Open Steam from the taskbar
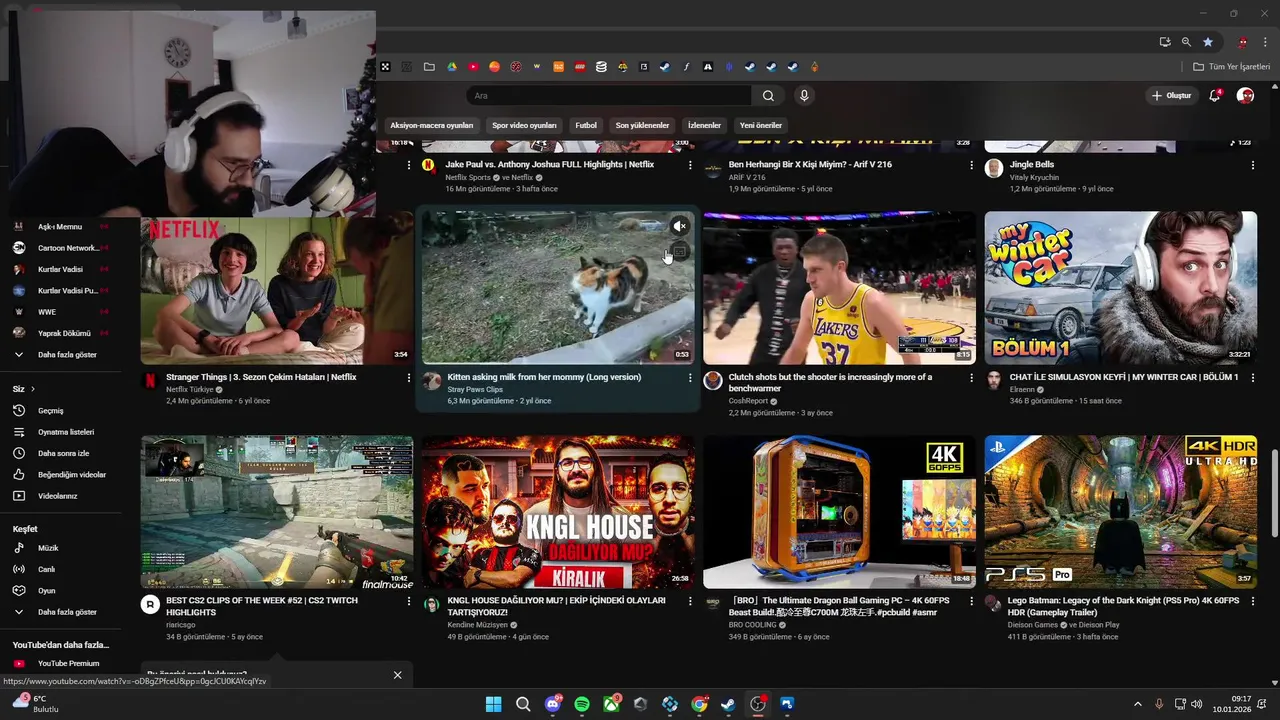Image resolution: width=1280 pixels, height=720 pixels. 728,704
